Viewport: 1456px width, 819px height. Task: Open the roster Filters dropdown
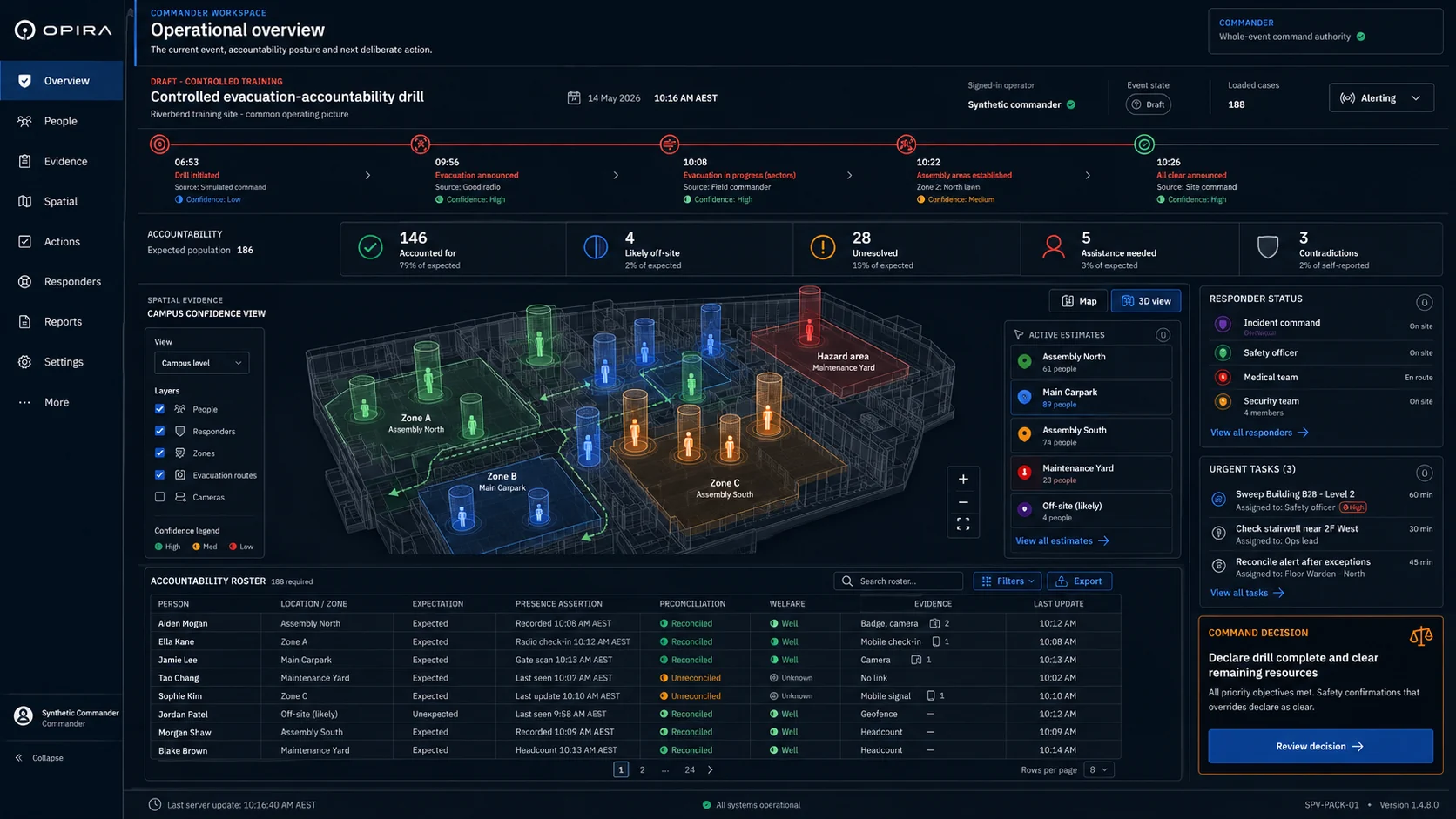click(x=1008, y=581)
